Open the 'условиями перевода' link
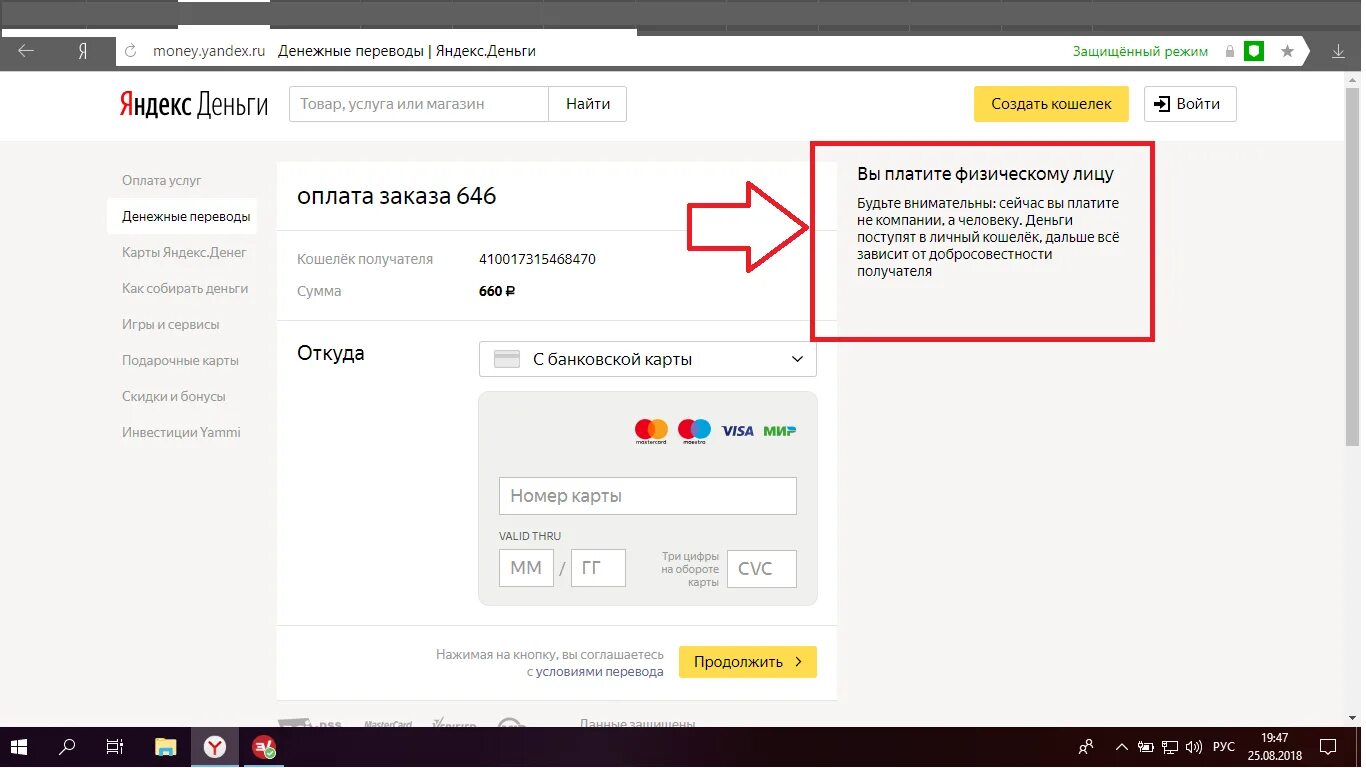Viewport: 1366px width, 768px height. pyautogui.click(x=600, y=672)
